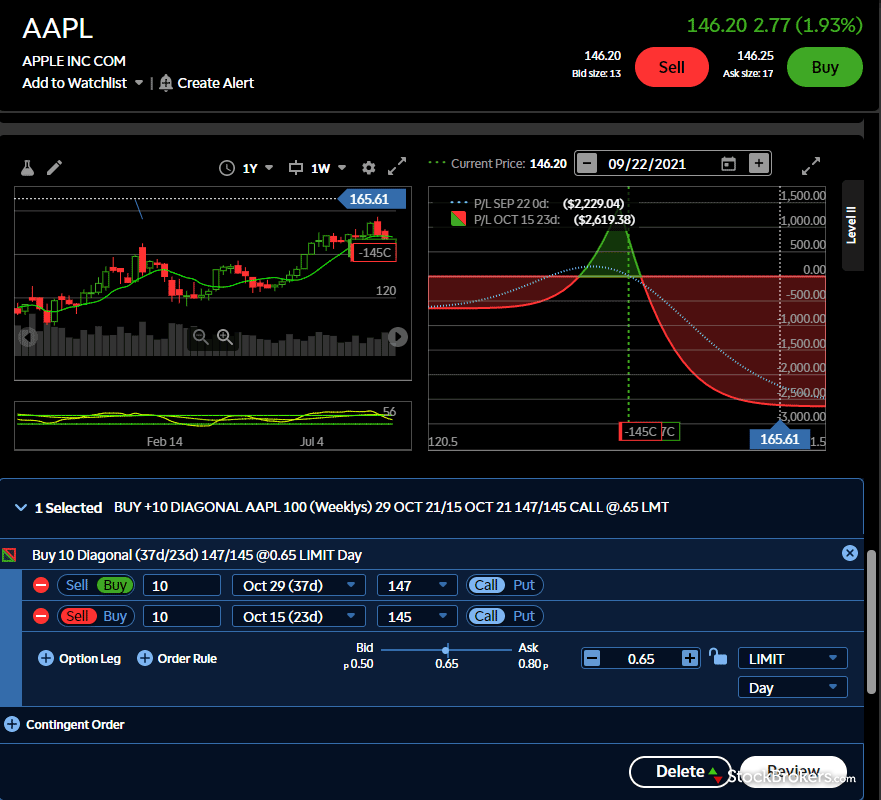Open the calendar date picker icon
Image resolution: width=881 pixels, height=800 pixels.
[x=728, y=164]
